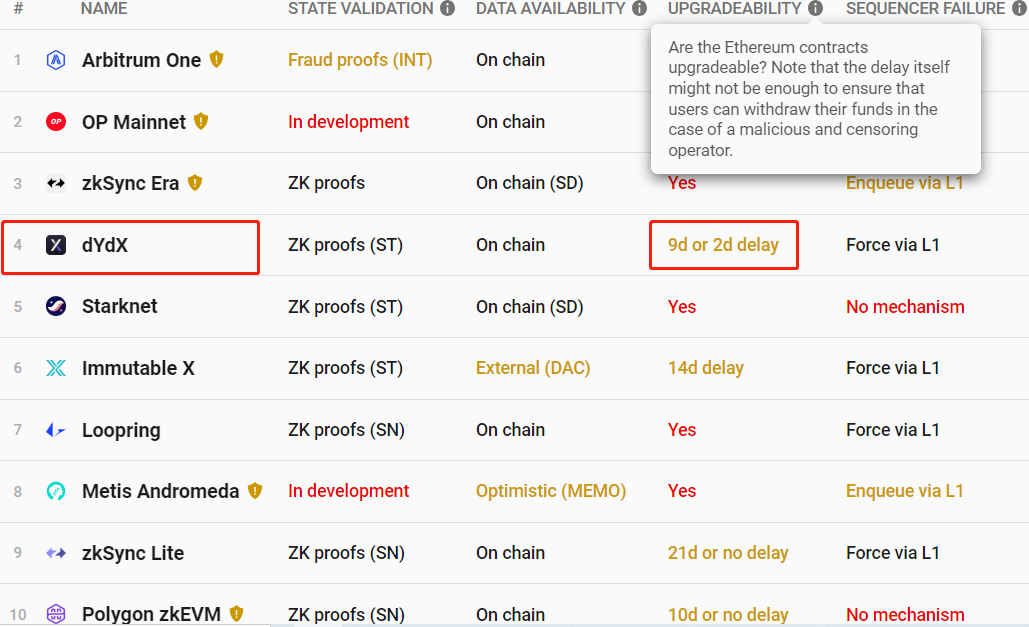Screen dimensions: 1029x627
Task: Click the Starknet logo icon
Action: 56,306
